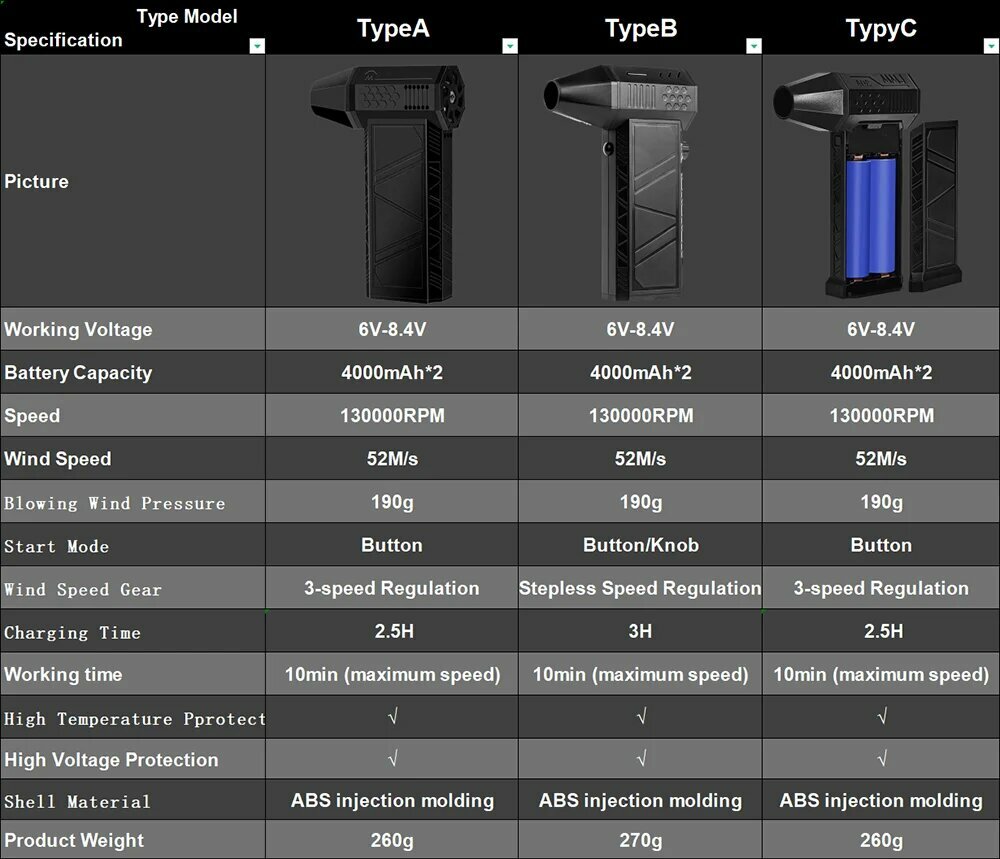Click the TypyC 260g product weight cell
The width and height of the screenshot is (1000, 859).
pyautogui.click(x=881, y=840)
